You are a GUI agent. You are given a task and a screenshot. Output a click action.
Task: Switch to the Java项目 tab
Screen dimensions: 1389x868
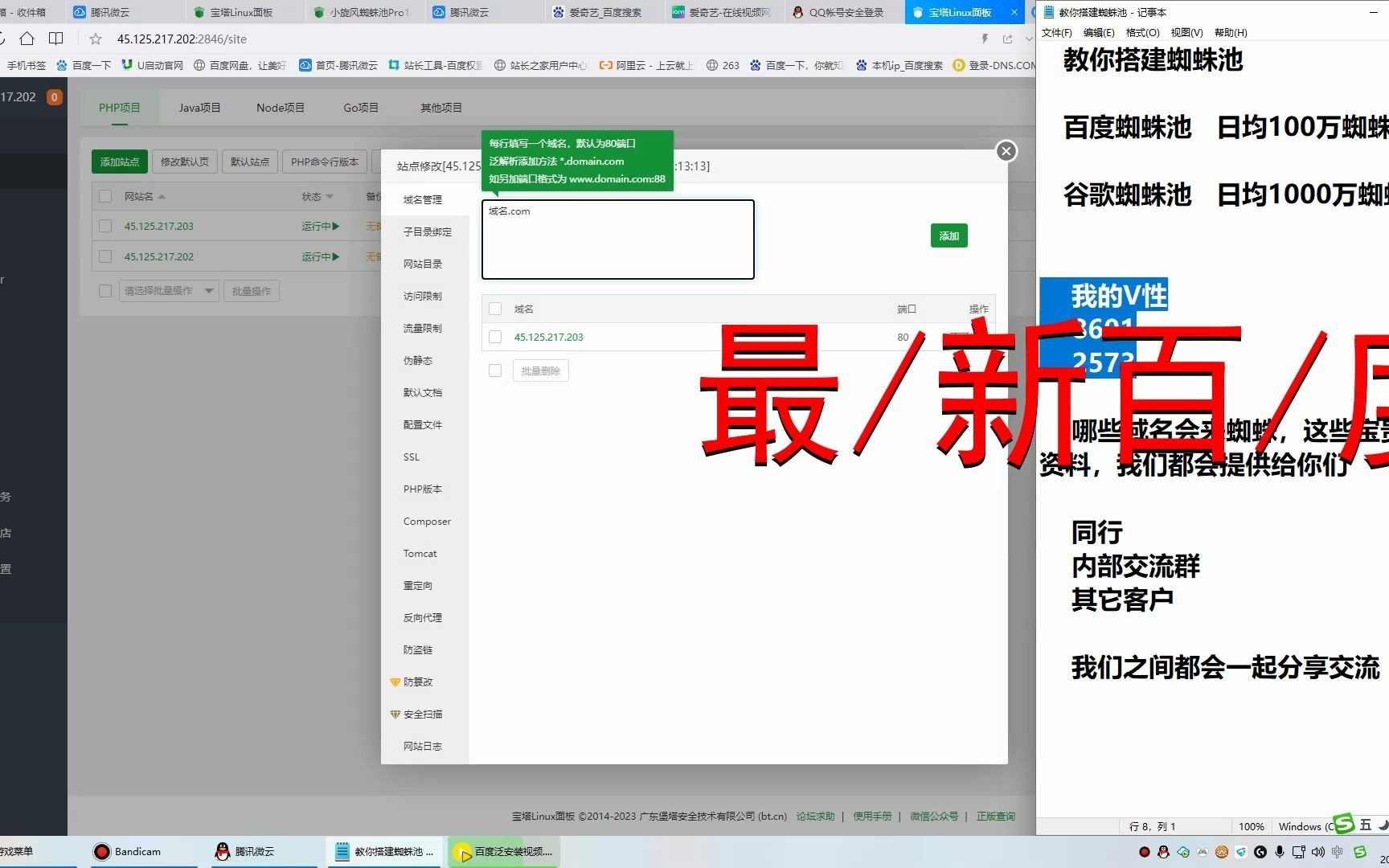coord(199,108)
